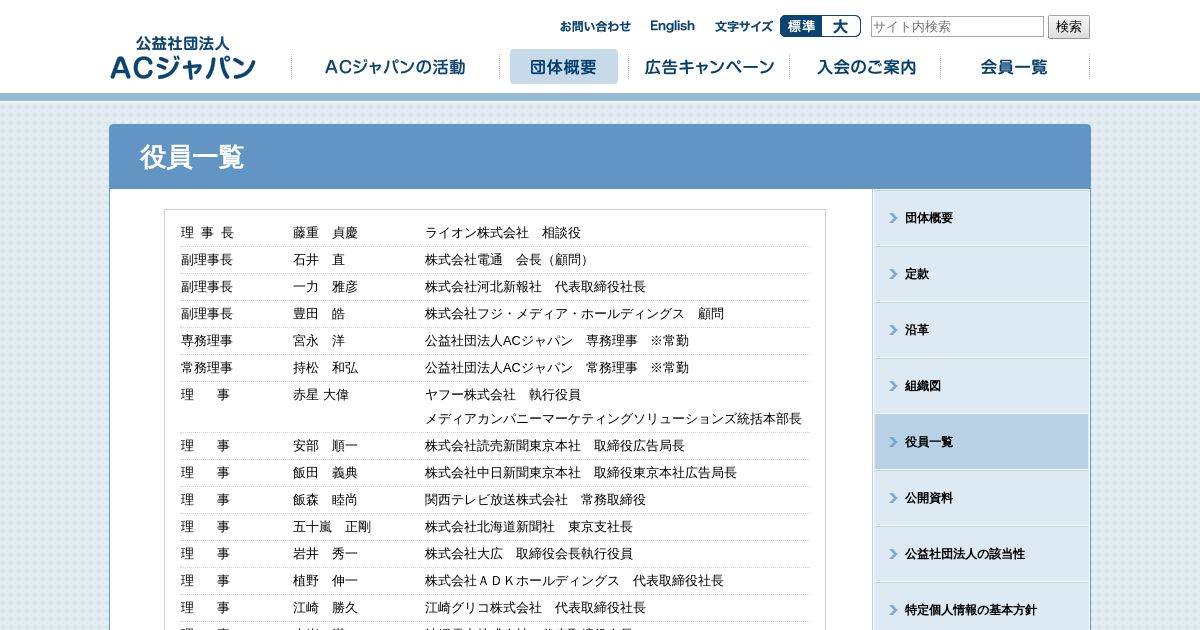Click the name 飯田 義典
This screenshot has width=1200, height=630.
click(x=325, y=473)
